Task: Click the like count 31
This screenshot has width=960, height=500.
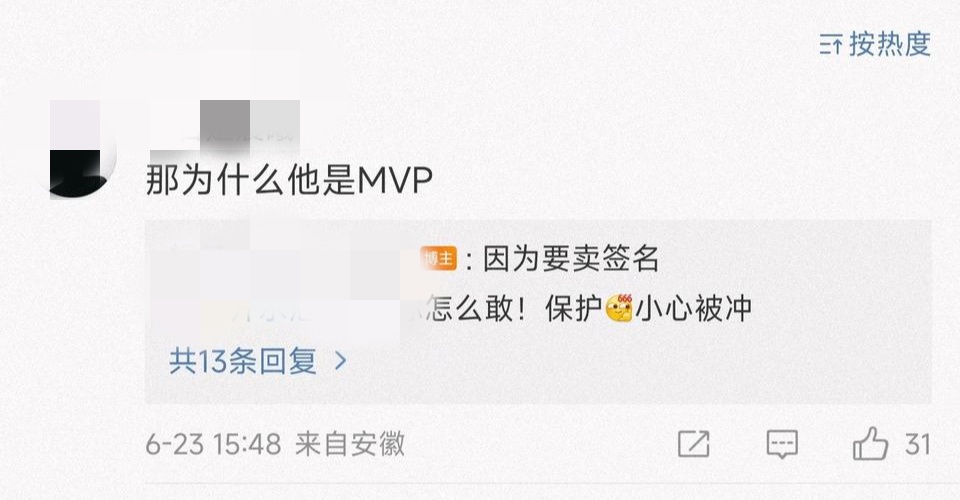Action: [918, 444]
